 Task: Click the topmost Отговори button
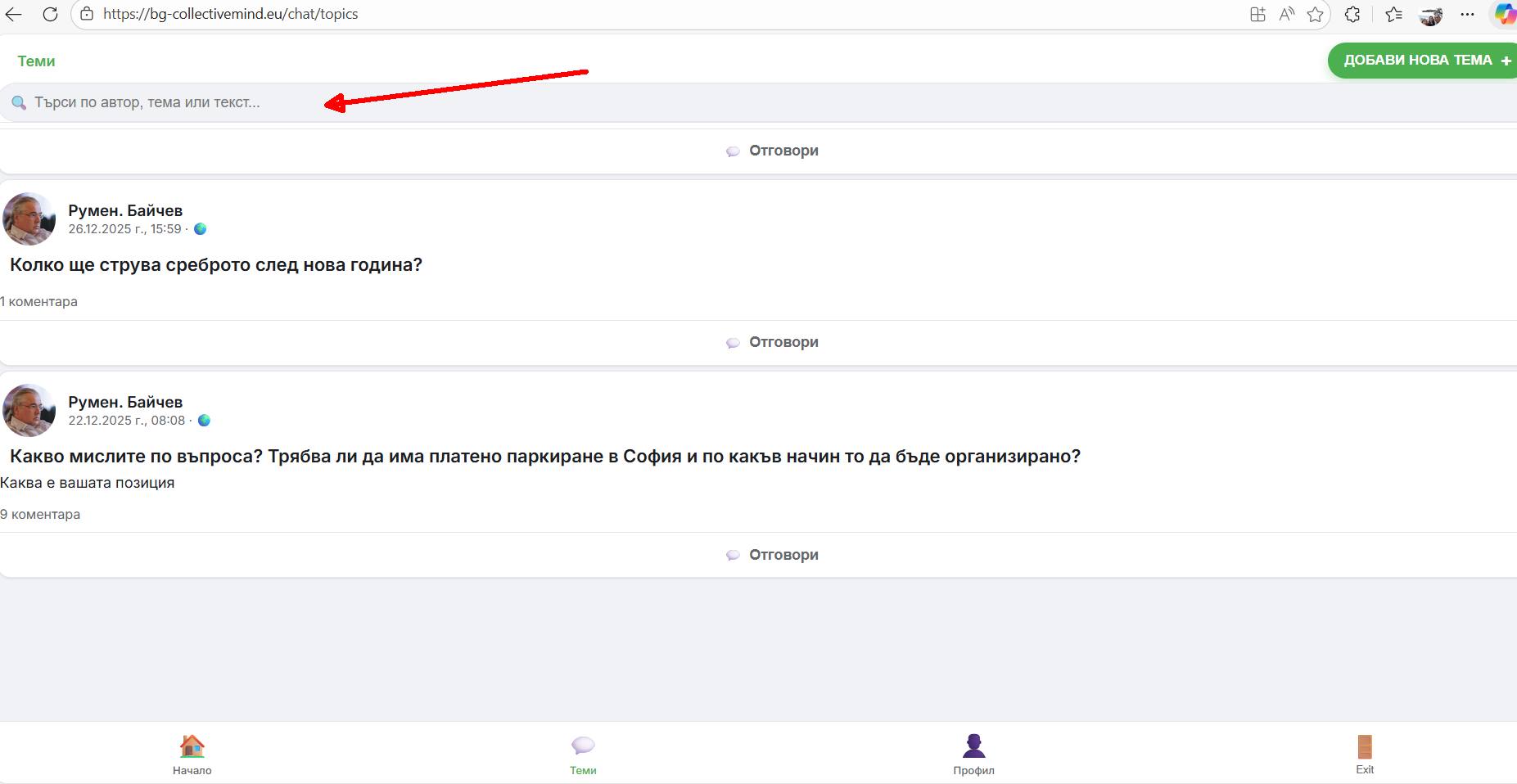772,151
